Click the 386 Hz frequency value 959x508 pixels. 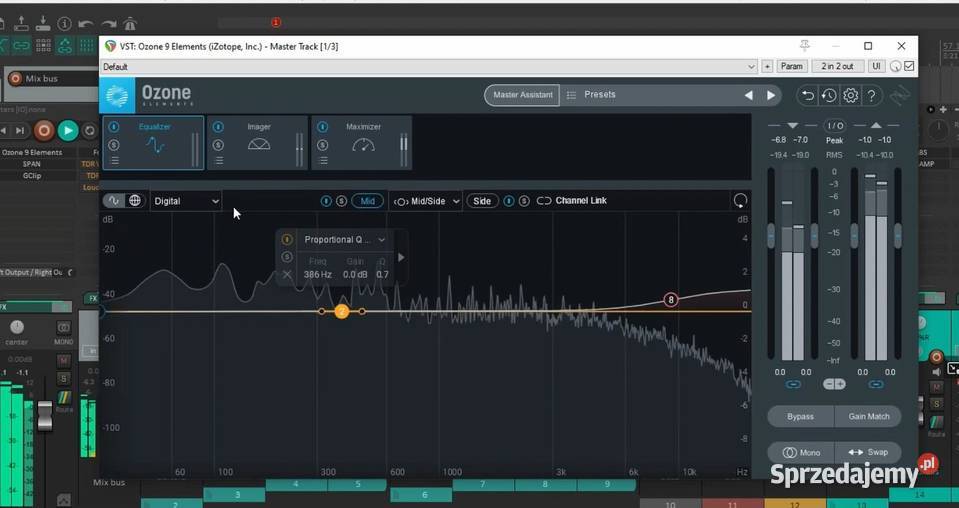click(317, 274)
